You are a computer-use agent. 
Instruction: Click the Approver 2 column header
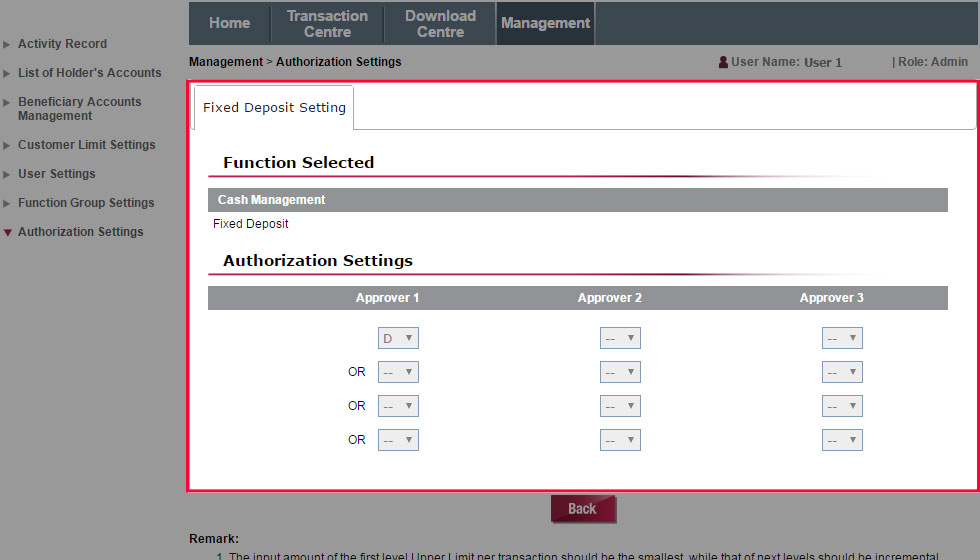[609, 298]
